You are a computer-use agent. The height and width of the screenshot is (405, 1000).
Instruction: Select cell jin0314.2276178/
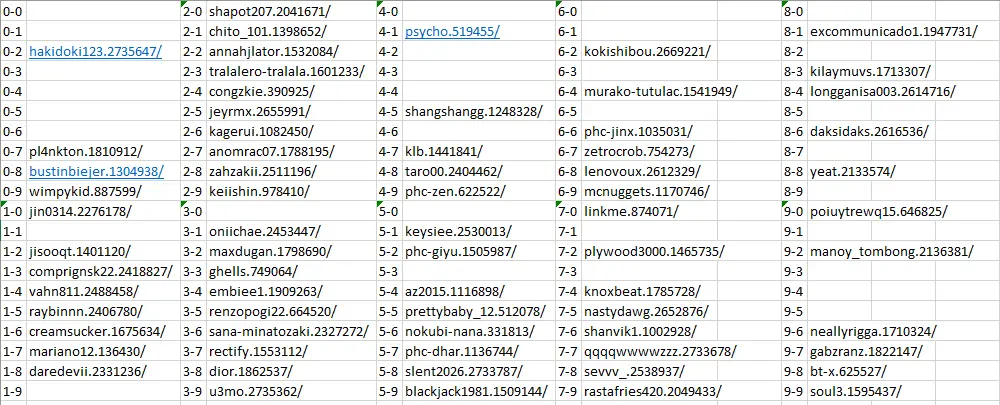click(x=103, y=211)
